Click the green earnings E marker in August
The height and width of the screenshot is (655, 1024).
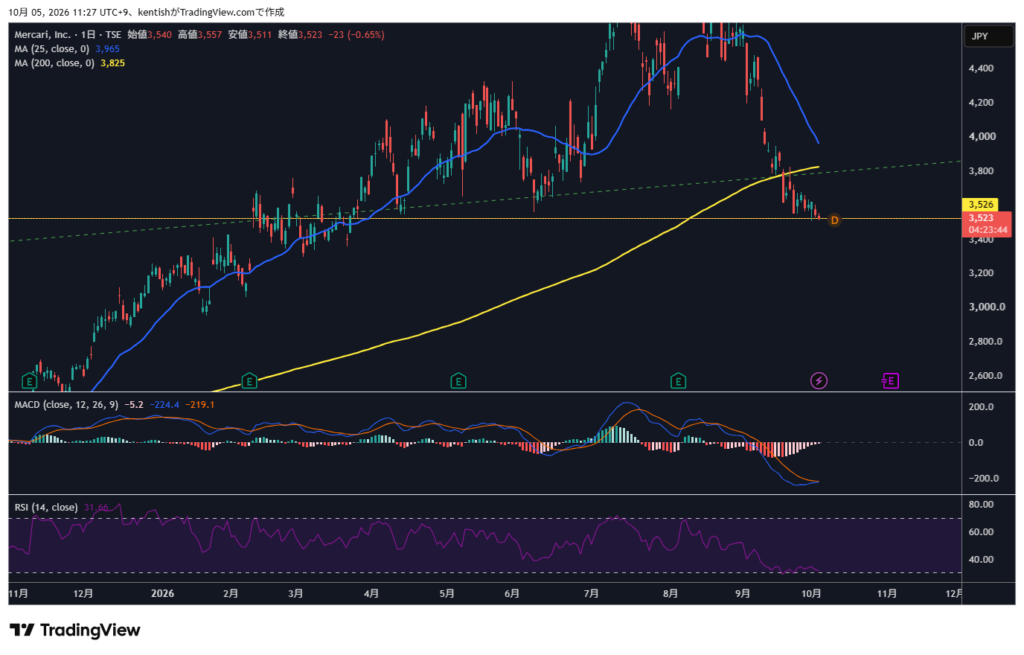678,381
